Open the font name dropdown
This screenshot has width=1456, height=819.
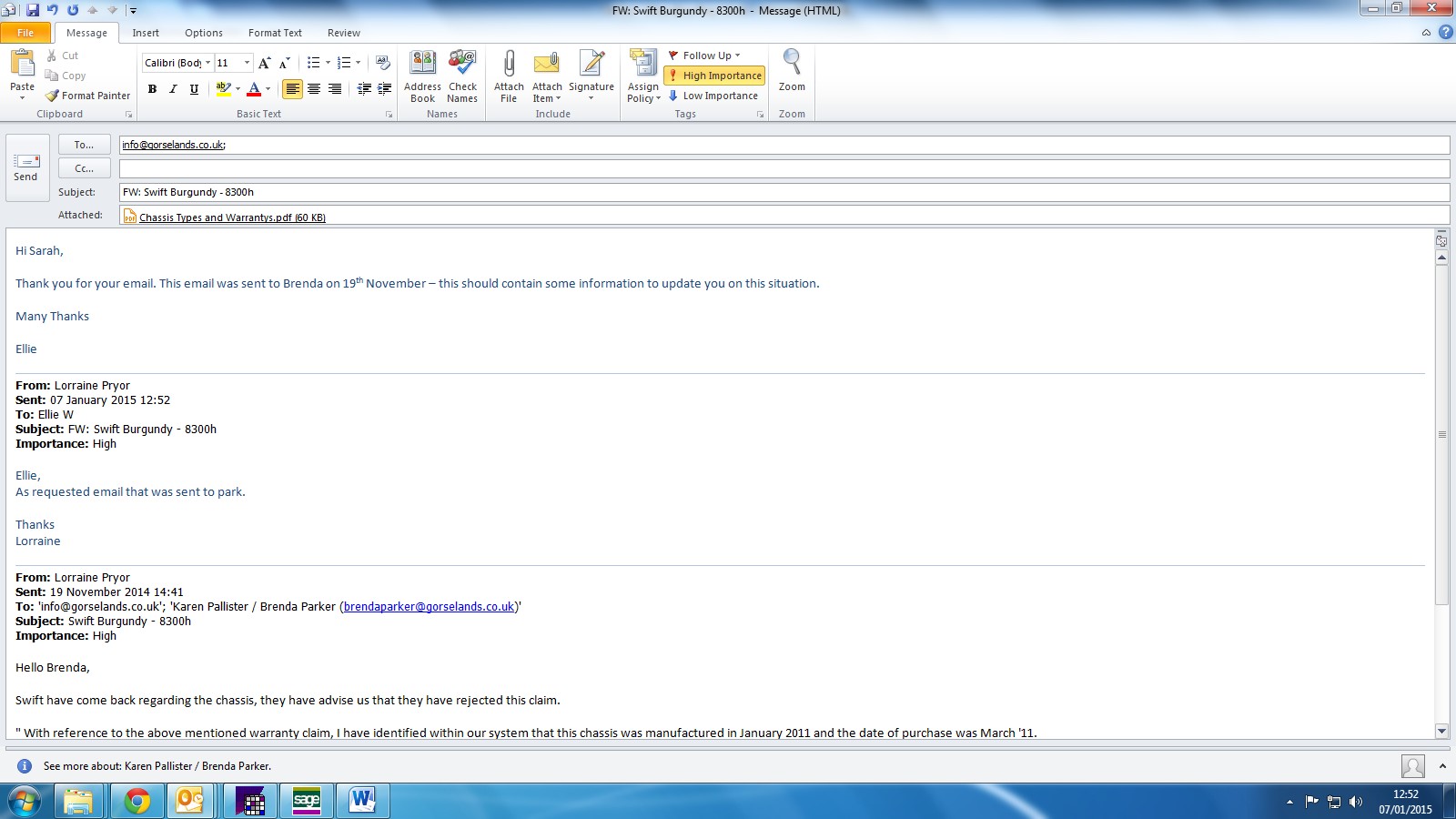click(207, 63)
